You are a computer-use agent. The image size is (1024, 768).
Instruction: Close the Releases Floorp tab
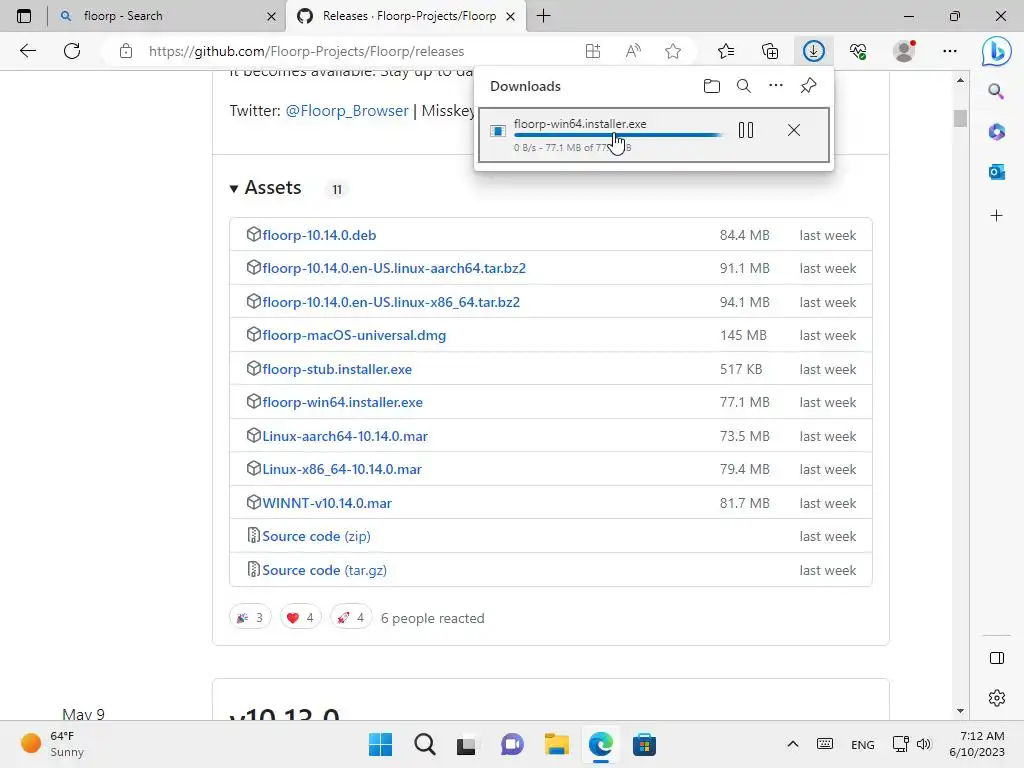[x=511, y=16]
